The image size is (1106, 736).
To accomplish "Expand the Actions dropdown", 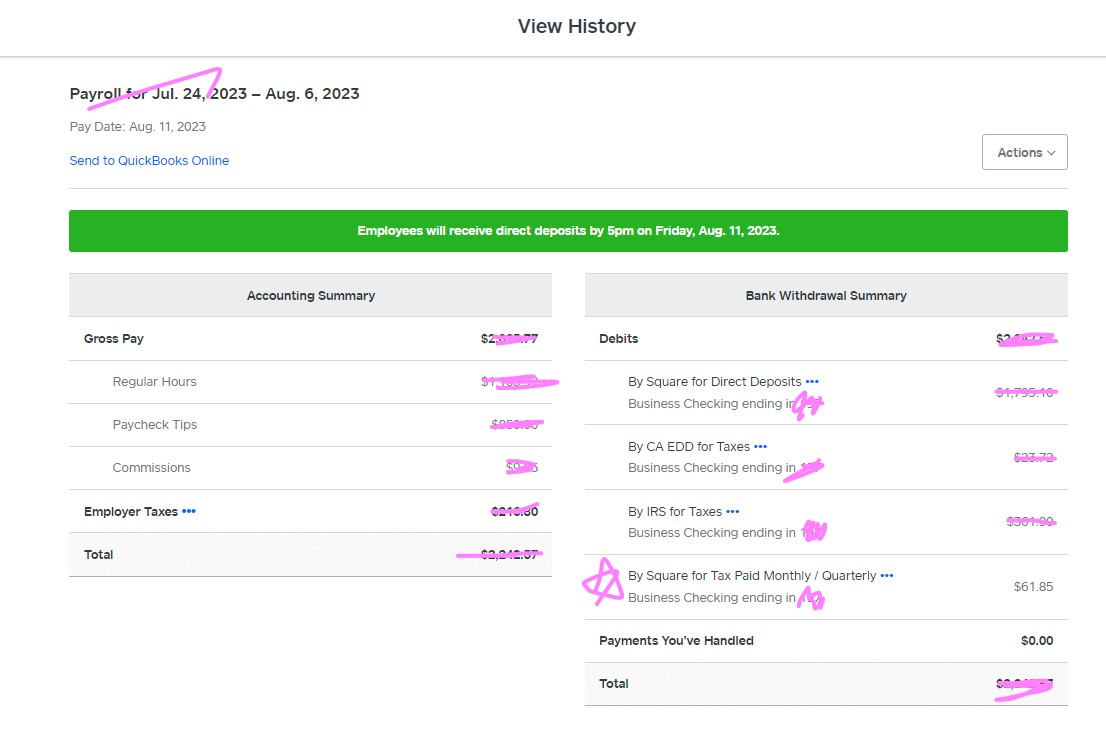I will point(1025,152).
